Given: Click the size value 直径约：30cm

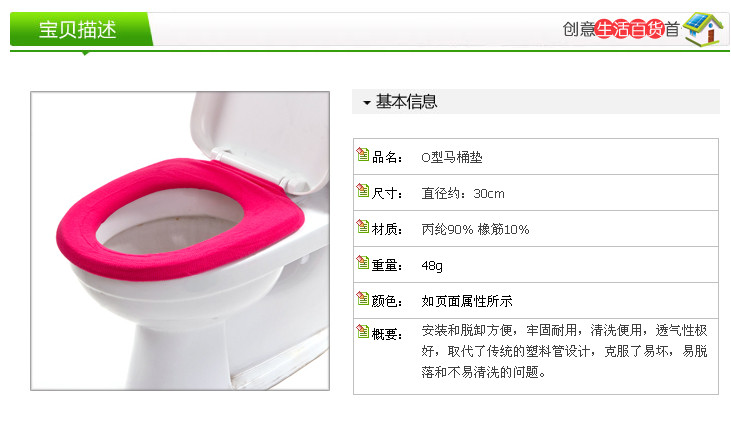Looking at the screenshot, I should point(463,193).
